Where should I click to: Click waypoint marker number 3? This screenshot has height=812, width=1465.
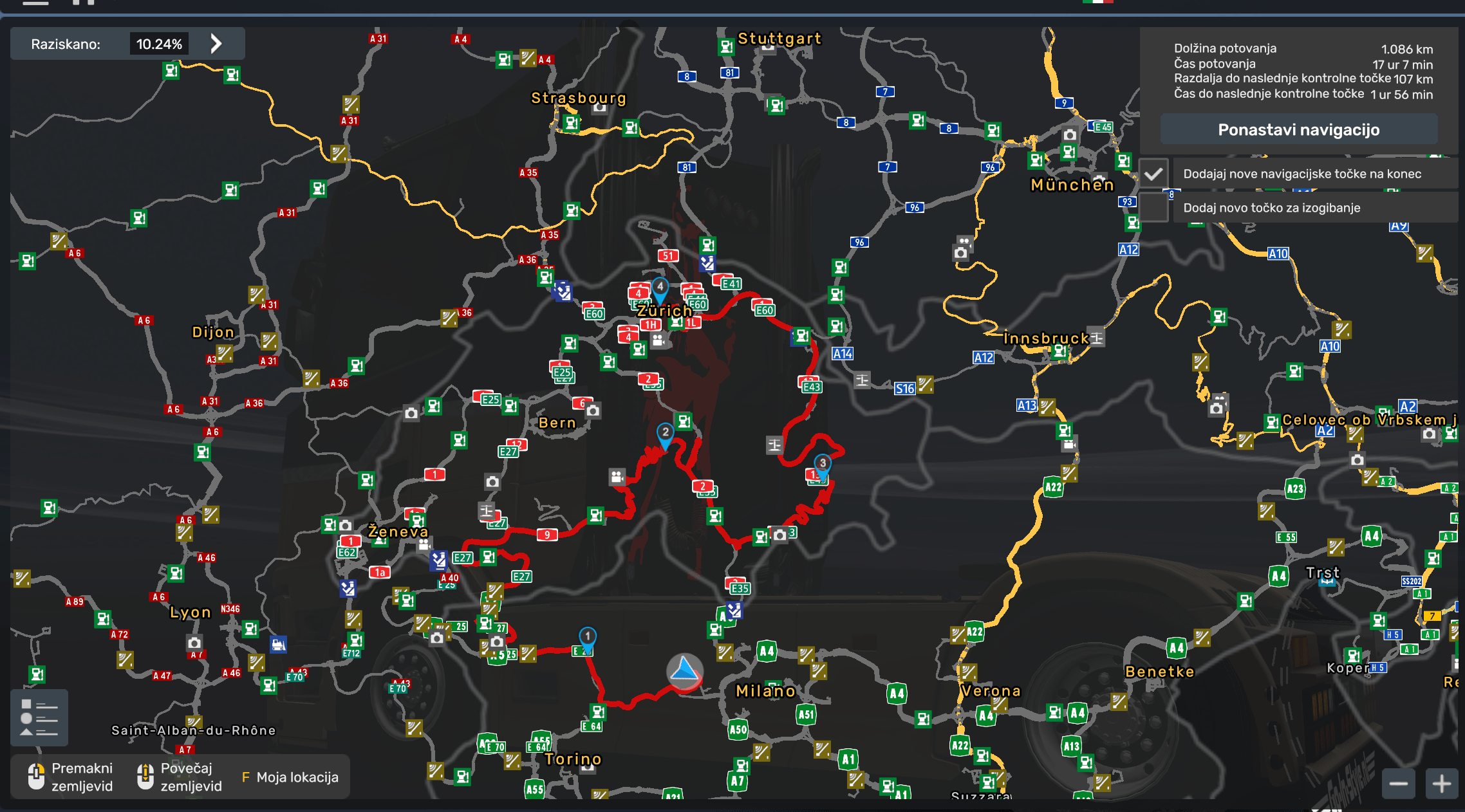pyautogui.click(x=822, y=463)
